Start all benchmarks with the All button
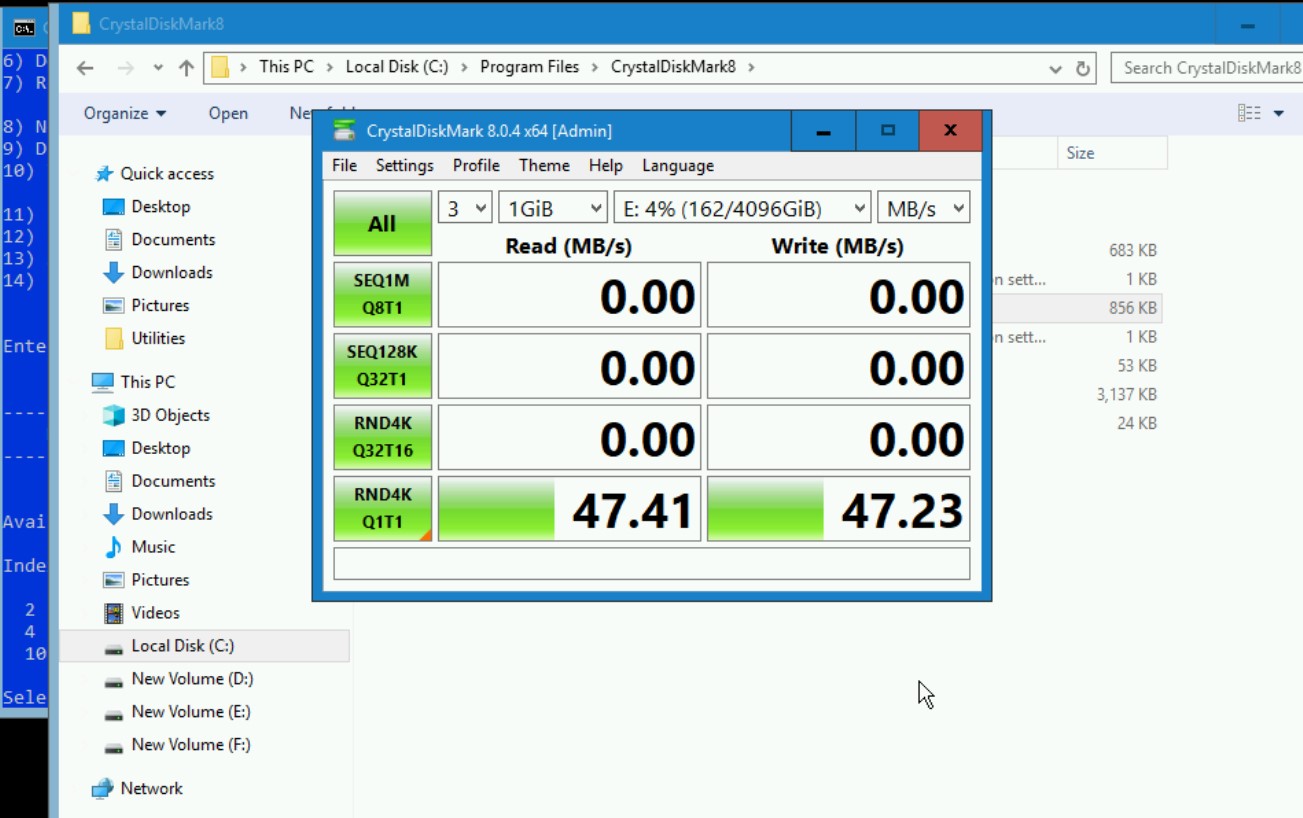1303x818 pixels. (383, 223)
